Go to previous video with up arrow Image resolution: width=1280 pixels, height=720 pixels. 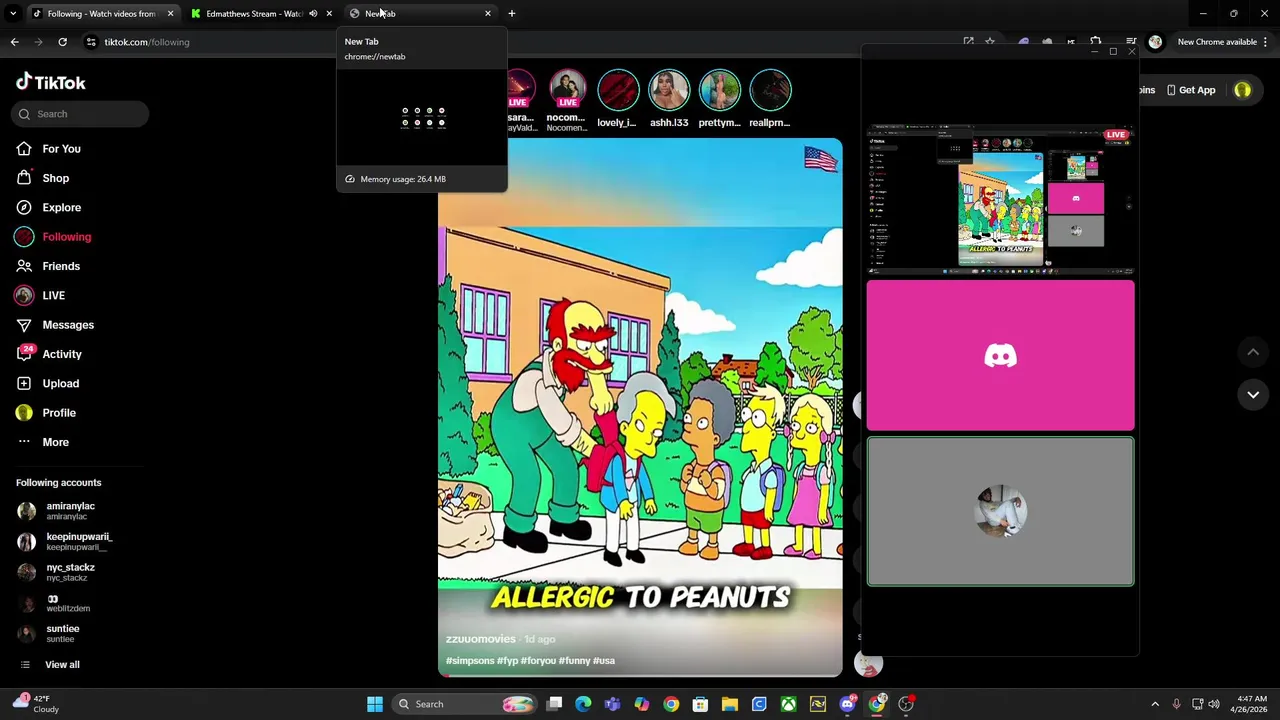pyautogui.click(x=1253, y=353)
